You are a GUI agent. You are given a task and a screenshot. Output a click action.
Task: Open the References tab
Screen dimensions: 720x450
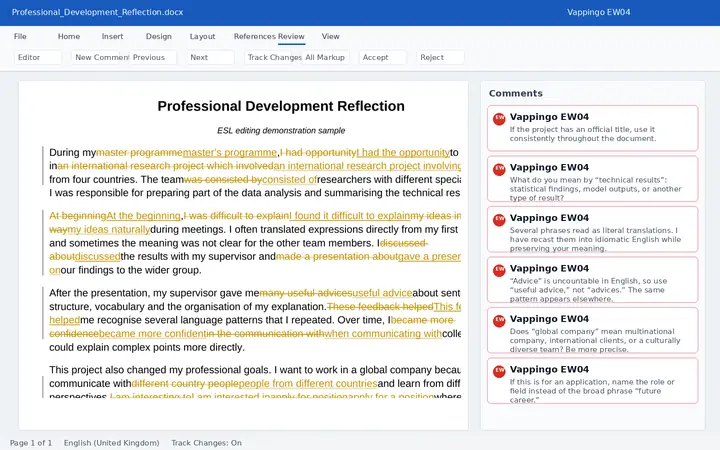255,36
